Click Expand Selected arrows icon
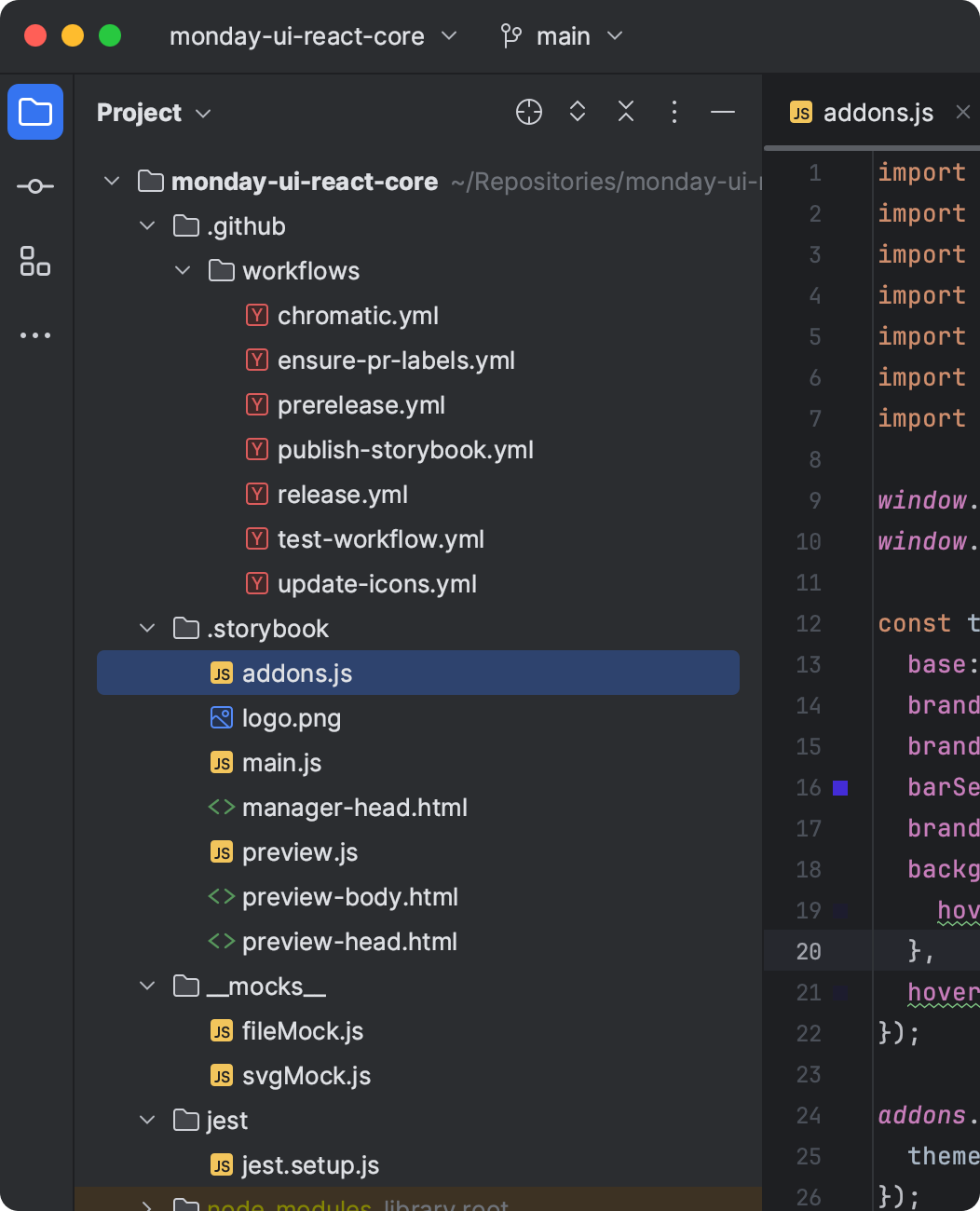 pyautogui.click(x=578, y=112)
